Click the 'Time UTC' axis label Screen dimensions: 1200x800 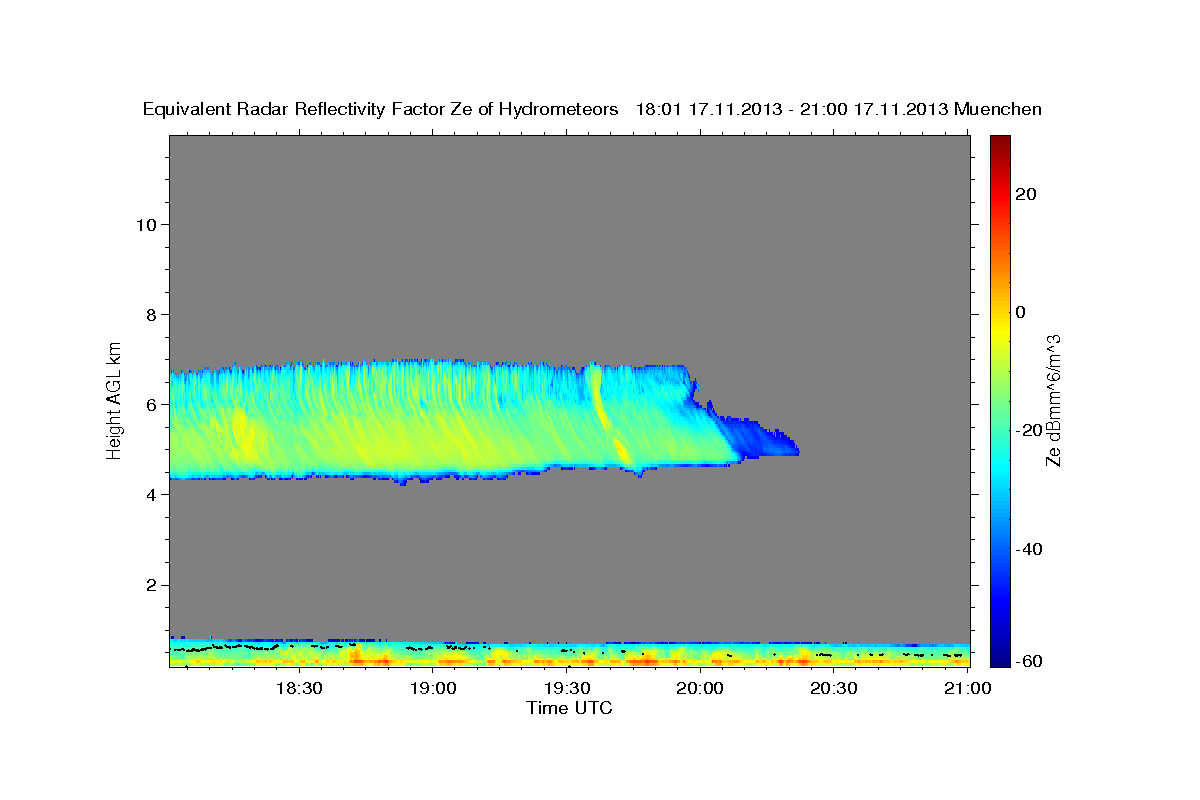point(569,708)
